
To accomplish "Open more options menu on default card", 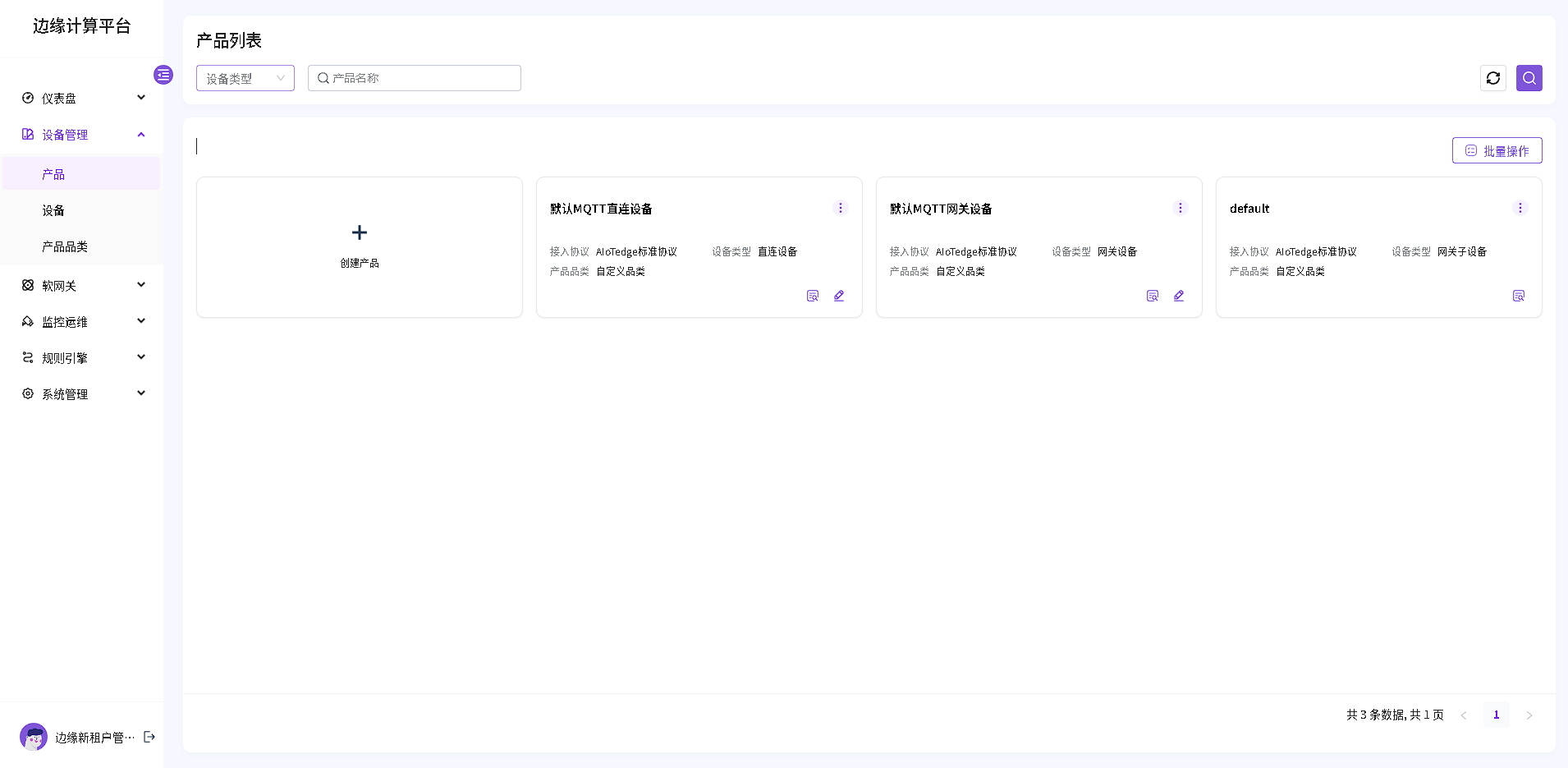I will [x=1520, y=208].
